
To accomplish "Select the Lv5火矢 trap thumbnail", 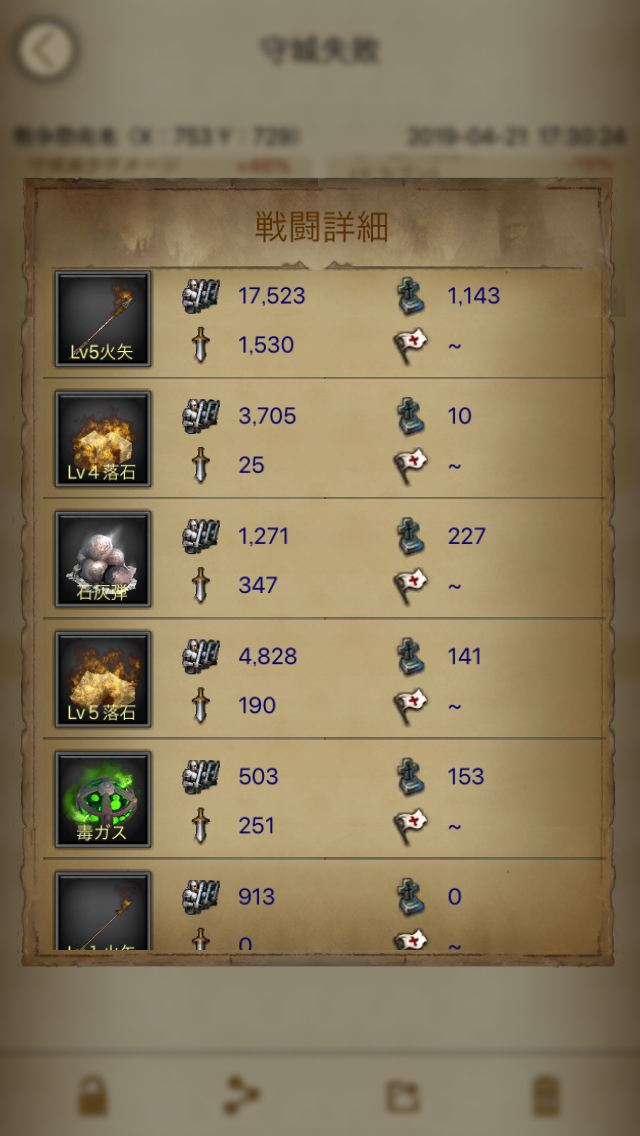I will click(103, 319).
